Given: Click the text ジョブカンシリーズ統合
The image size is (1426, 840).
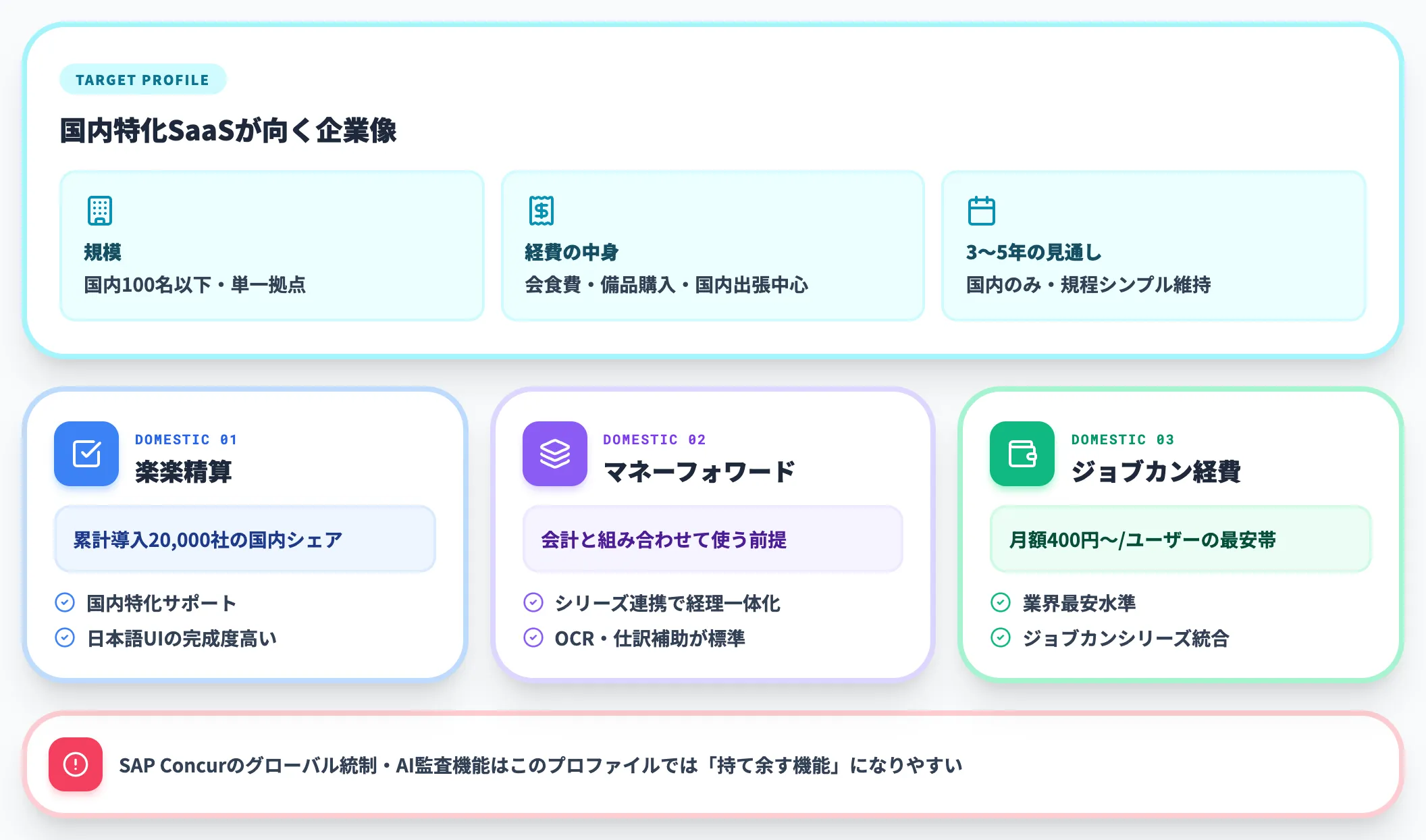Looking at the screenshot, I should (x=1126, y=638).
